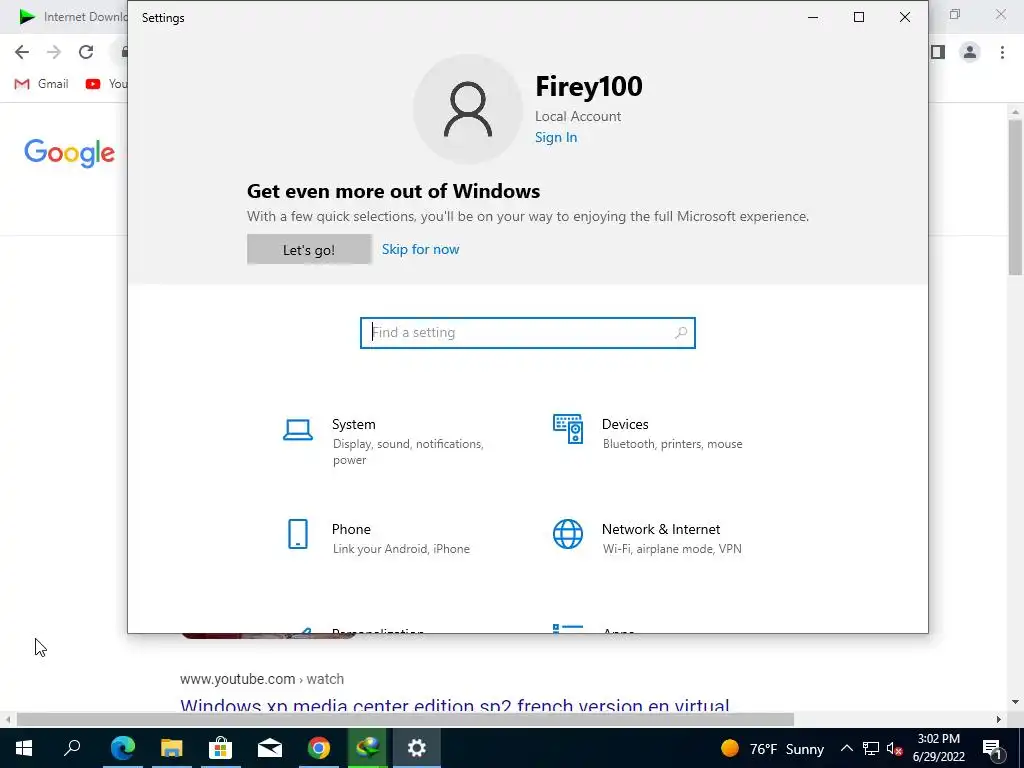This screenshot has height=768, width=1024.
Task: Open the YouTube bookmark in Chrome
Action: click(x=106, y=84)
